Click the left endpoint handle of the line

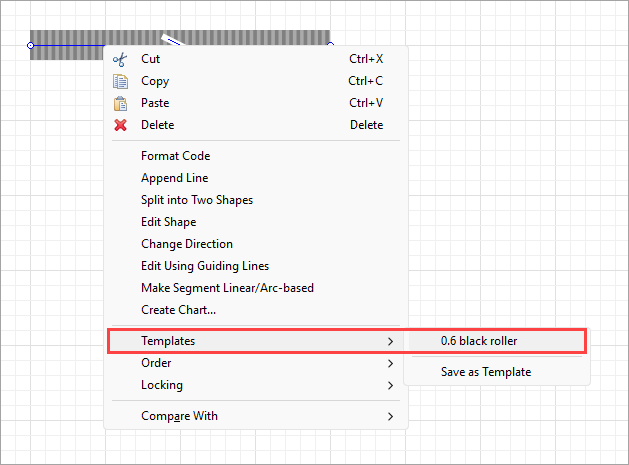31,45
